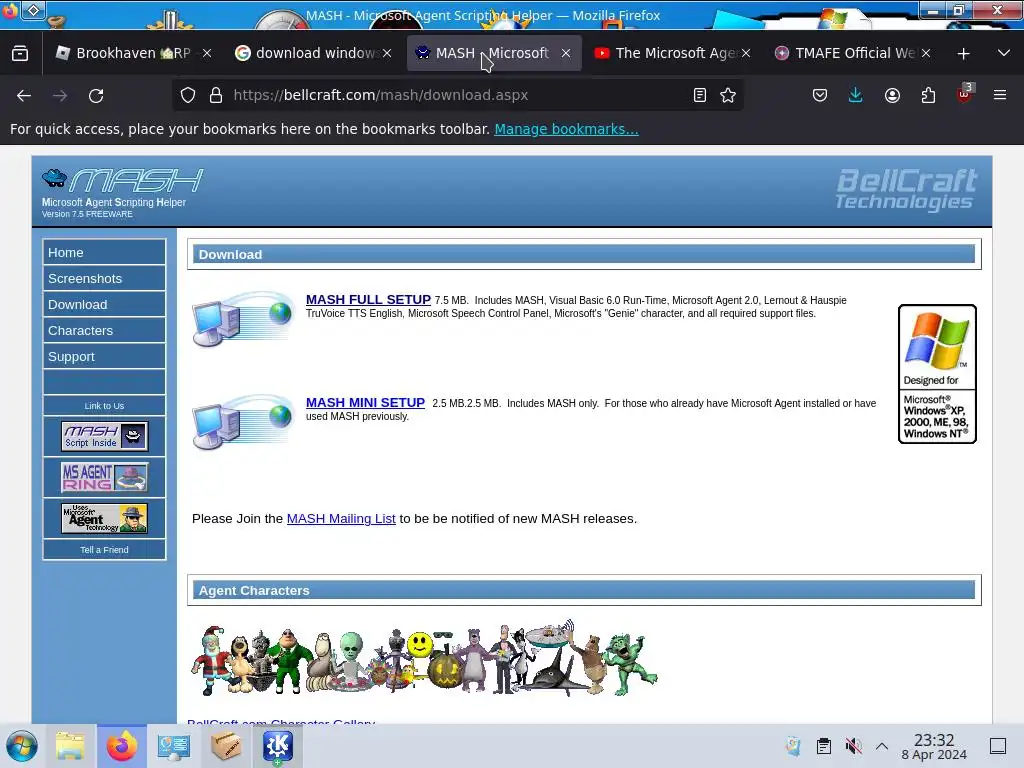Click show desktop button in taskbar

coord(998,746)
